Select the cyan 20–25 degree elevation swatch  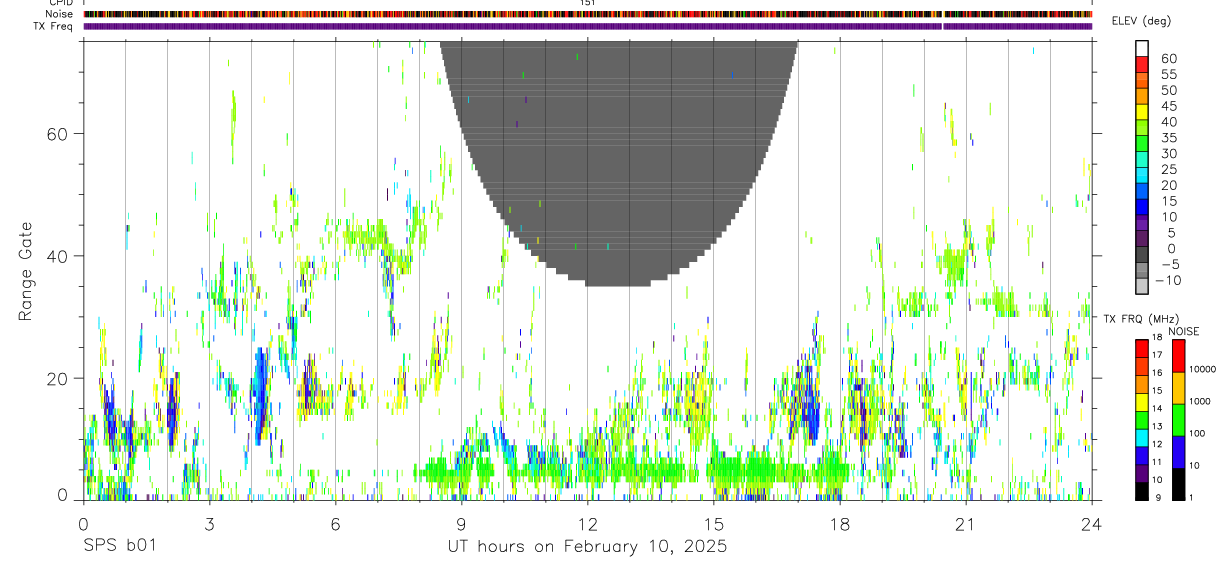(1142, 177)
